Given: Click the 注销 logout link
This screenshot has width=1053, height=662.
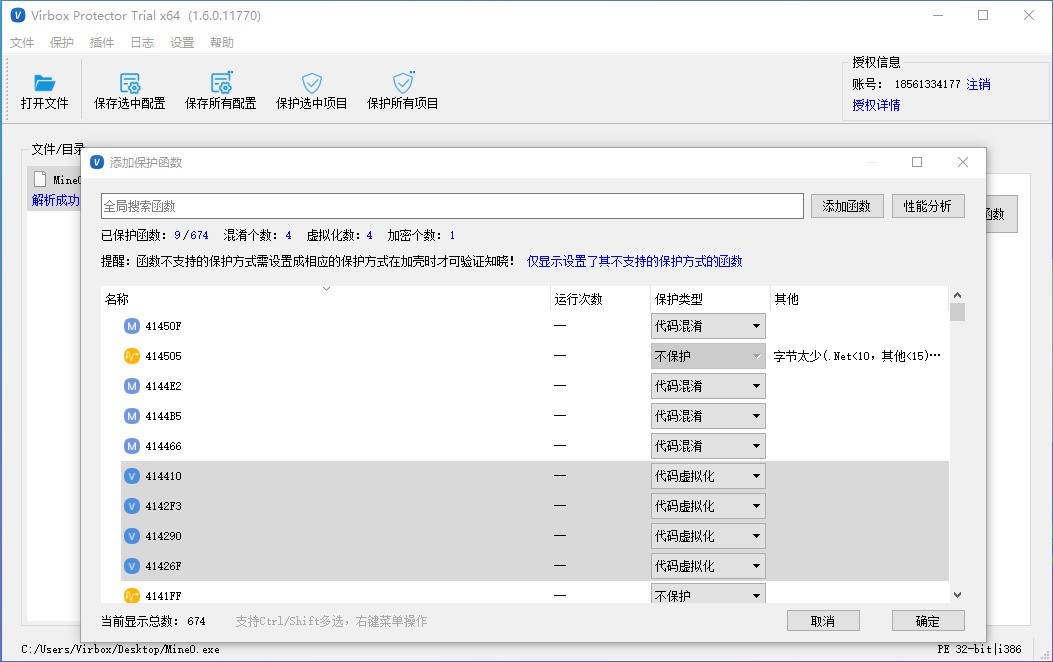Looking at the screenshot, I should [978, 84].
